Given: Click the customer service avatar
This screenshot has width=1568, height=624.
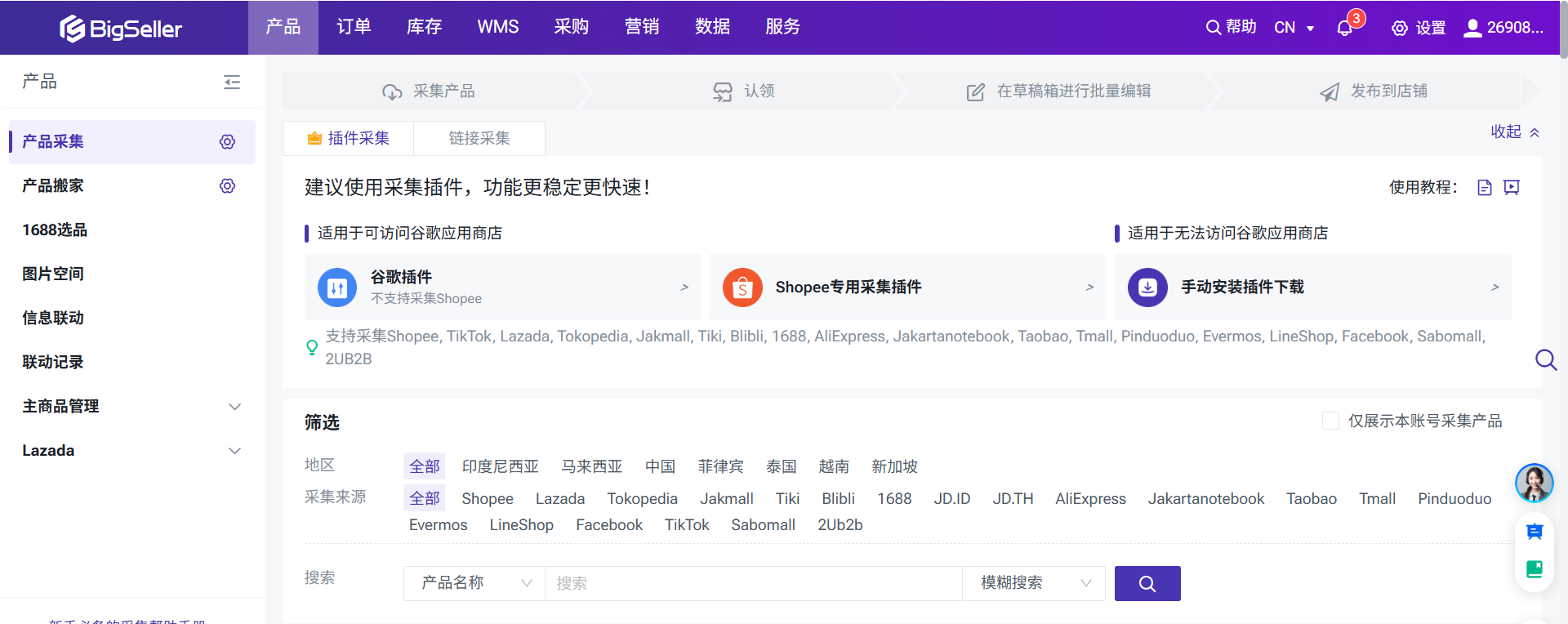Looking at the screenshot, I should tap(1534, 483).
